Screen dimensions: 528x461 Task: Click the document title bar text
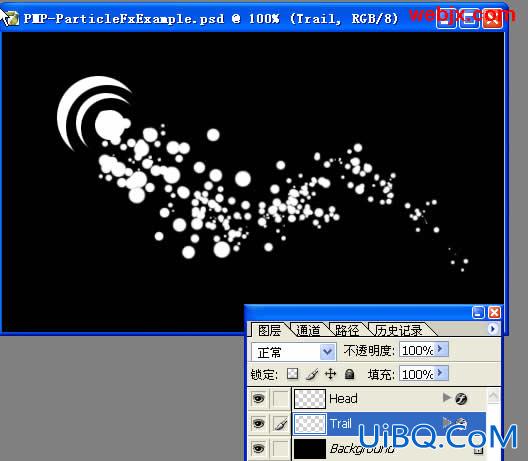point(211,19)
